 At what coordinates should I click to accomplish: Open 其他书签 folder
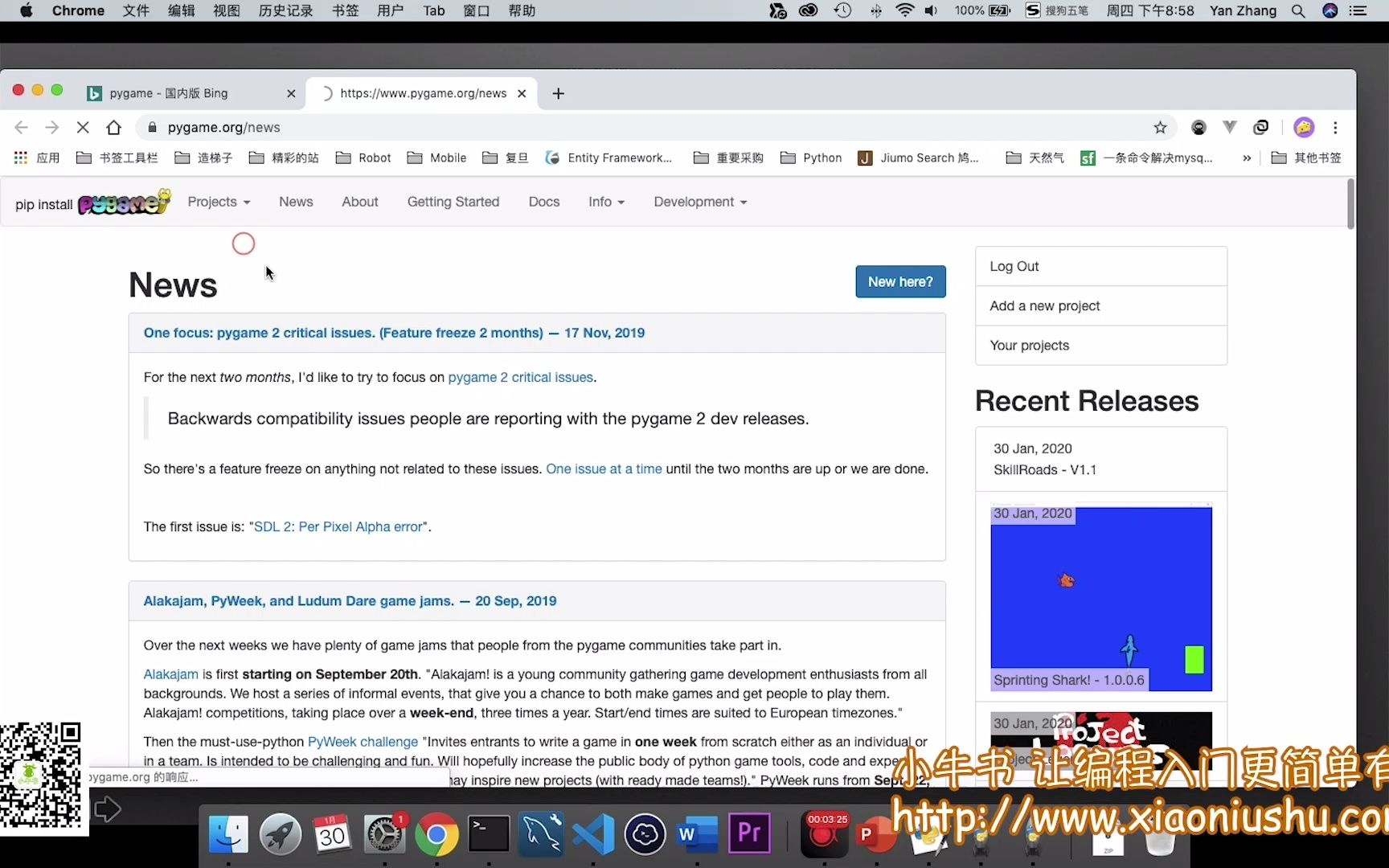coord(1305,158)
